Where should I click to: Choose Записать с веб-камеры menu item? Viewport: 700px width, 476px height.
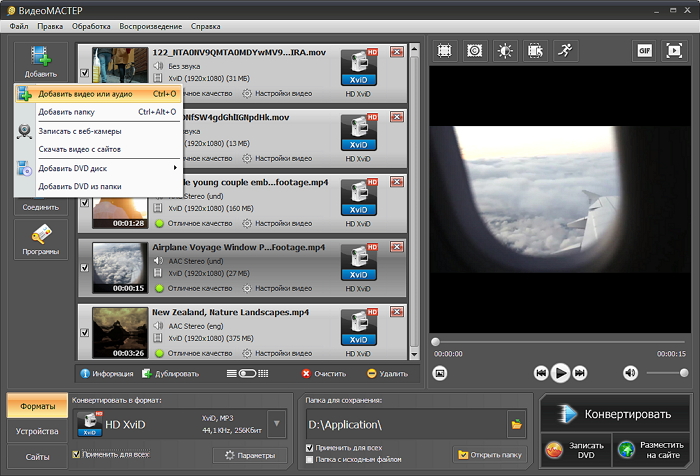point(98,131)
